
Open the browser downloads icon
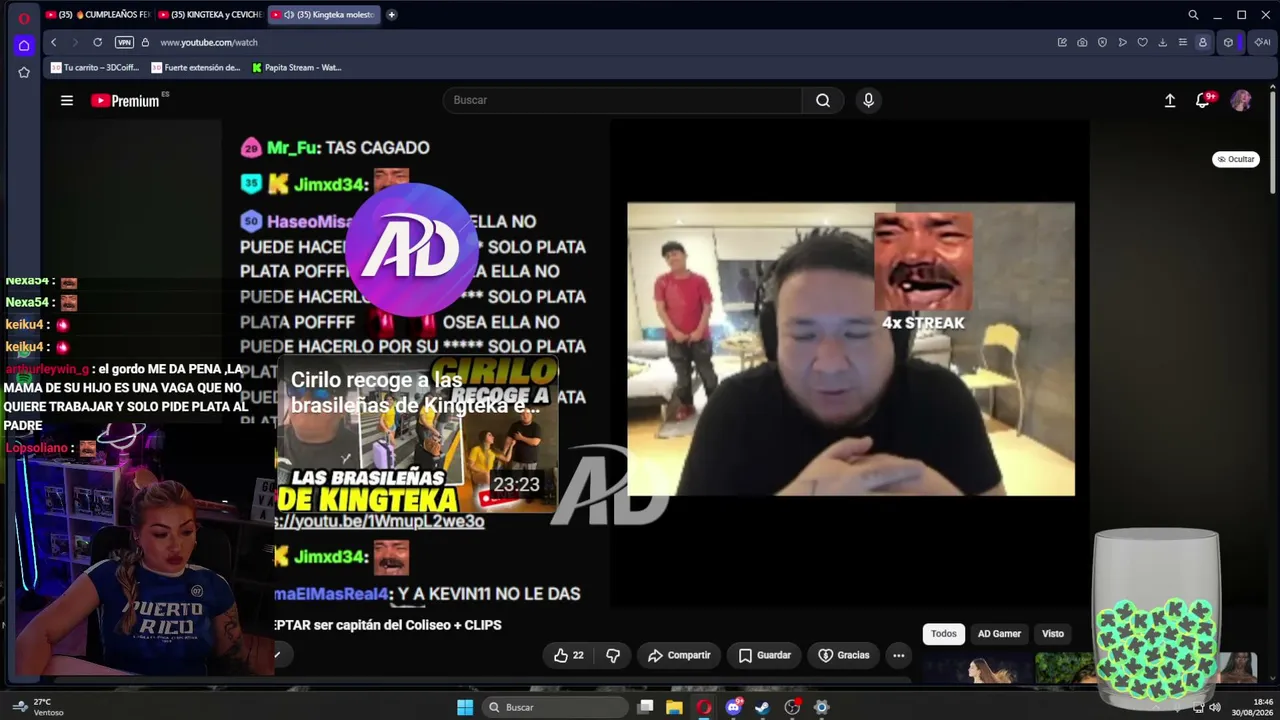coord(1162,42)
